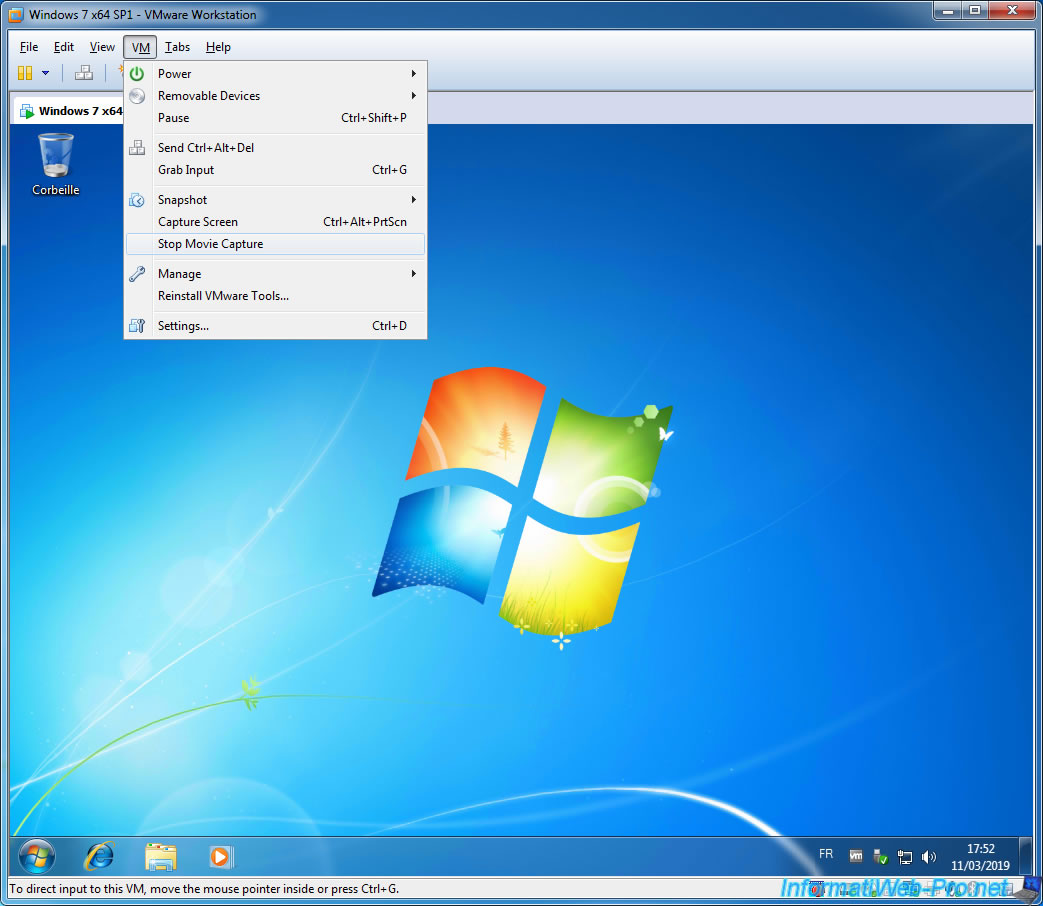This screenshot has width=1043, height=906.
Task: Open Settings... from the VM menu
Action: 275,326
